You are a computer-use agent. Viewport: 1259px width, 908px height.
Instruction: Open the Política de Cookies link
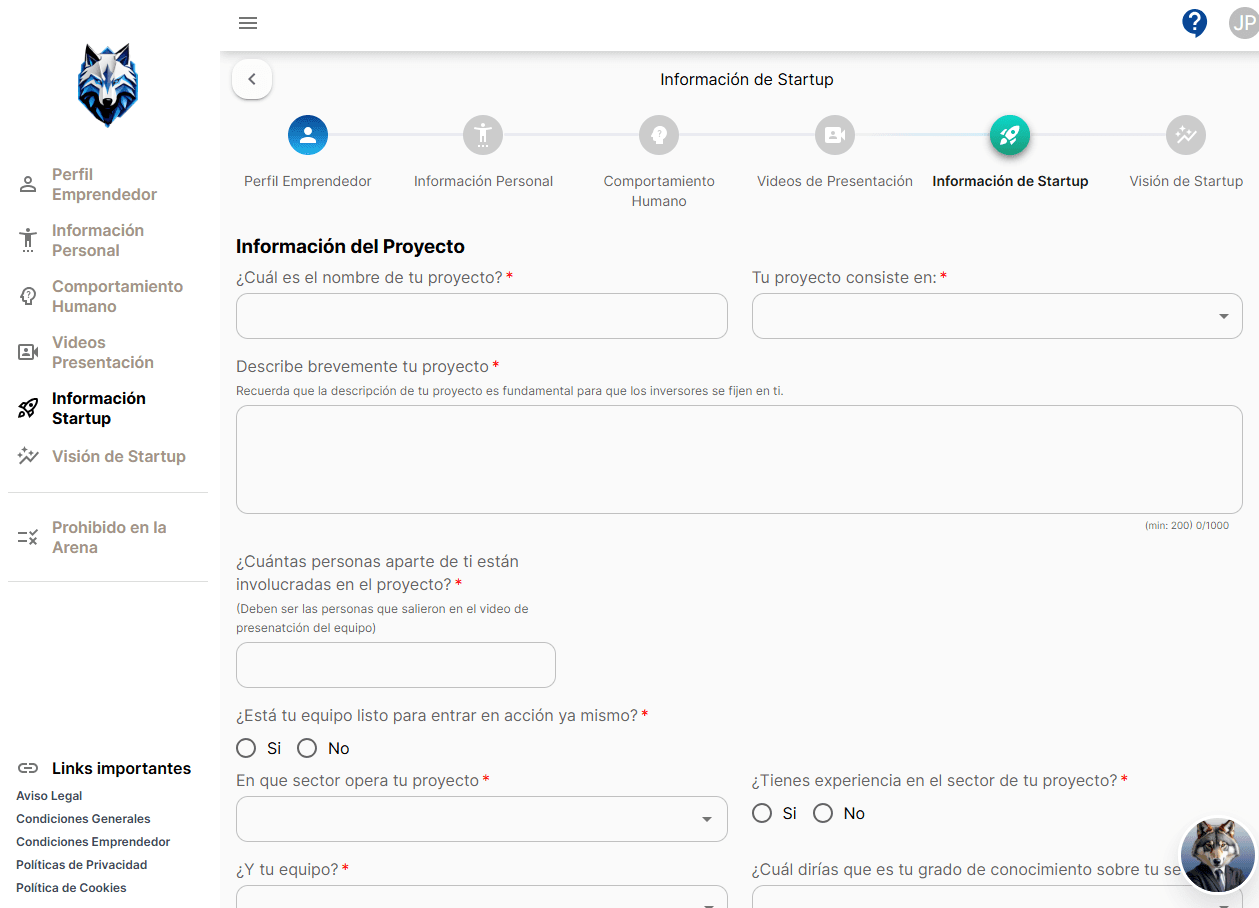pyautogui.click(x=71, y=888)
